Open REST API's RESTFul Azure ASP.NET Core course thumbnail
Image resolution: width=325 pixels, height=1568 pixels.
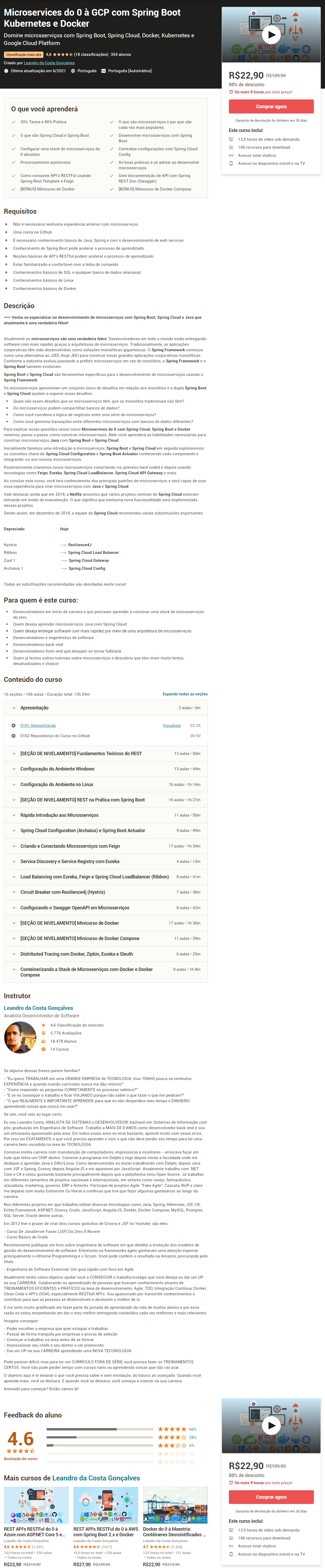(x=36, y=1505)
